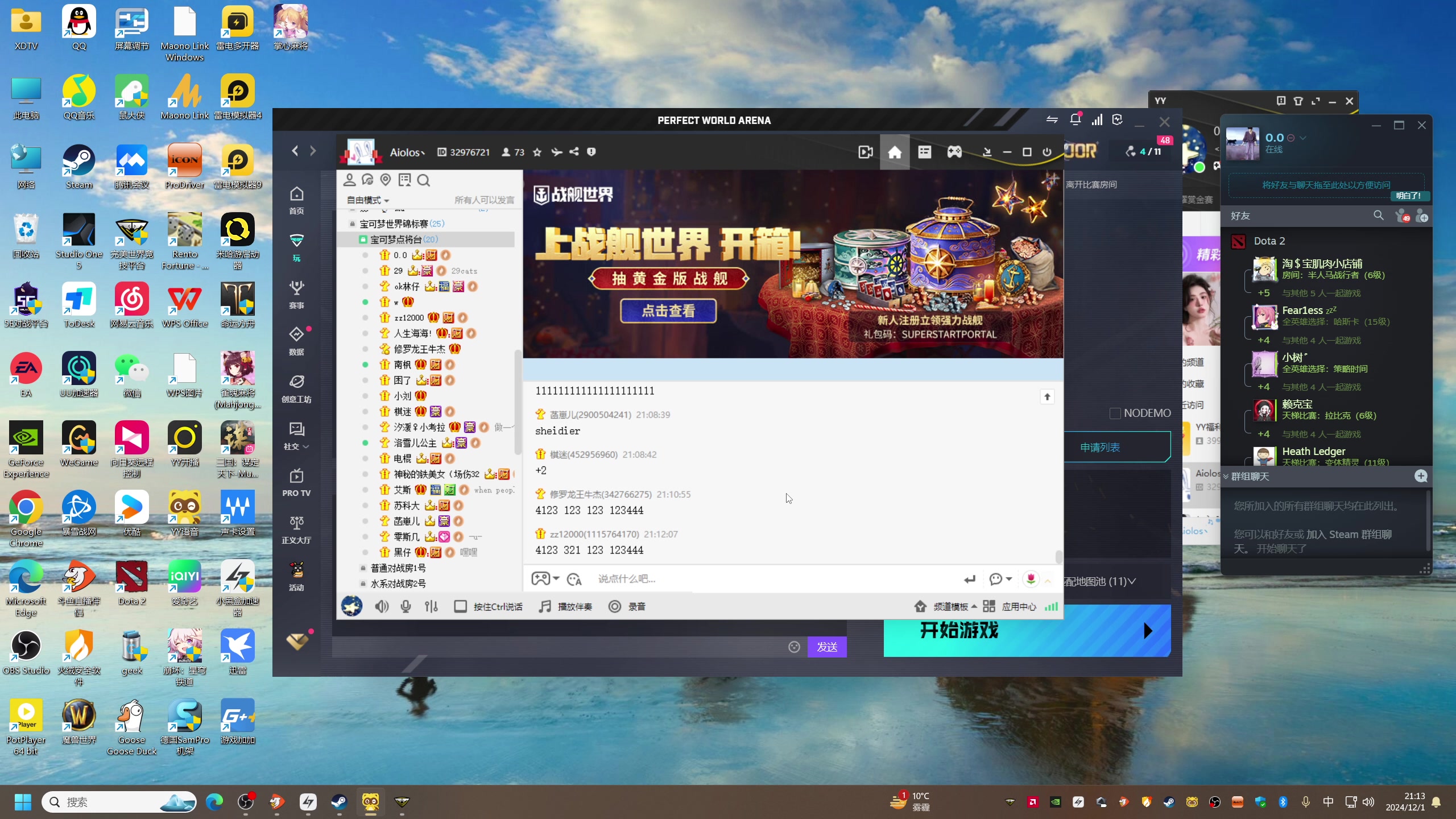Image resolution: width=1456 pixels, height=819 pixels.
Task: Open the audio mixer settings icon
Action: coord(431,607)
